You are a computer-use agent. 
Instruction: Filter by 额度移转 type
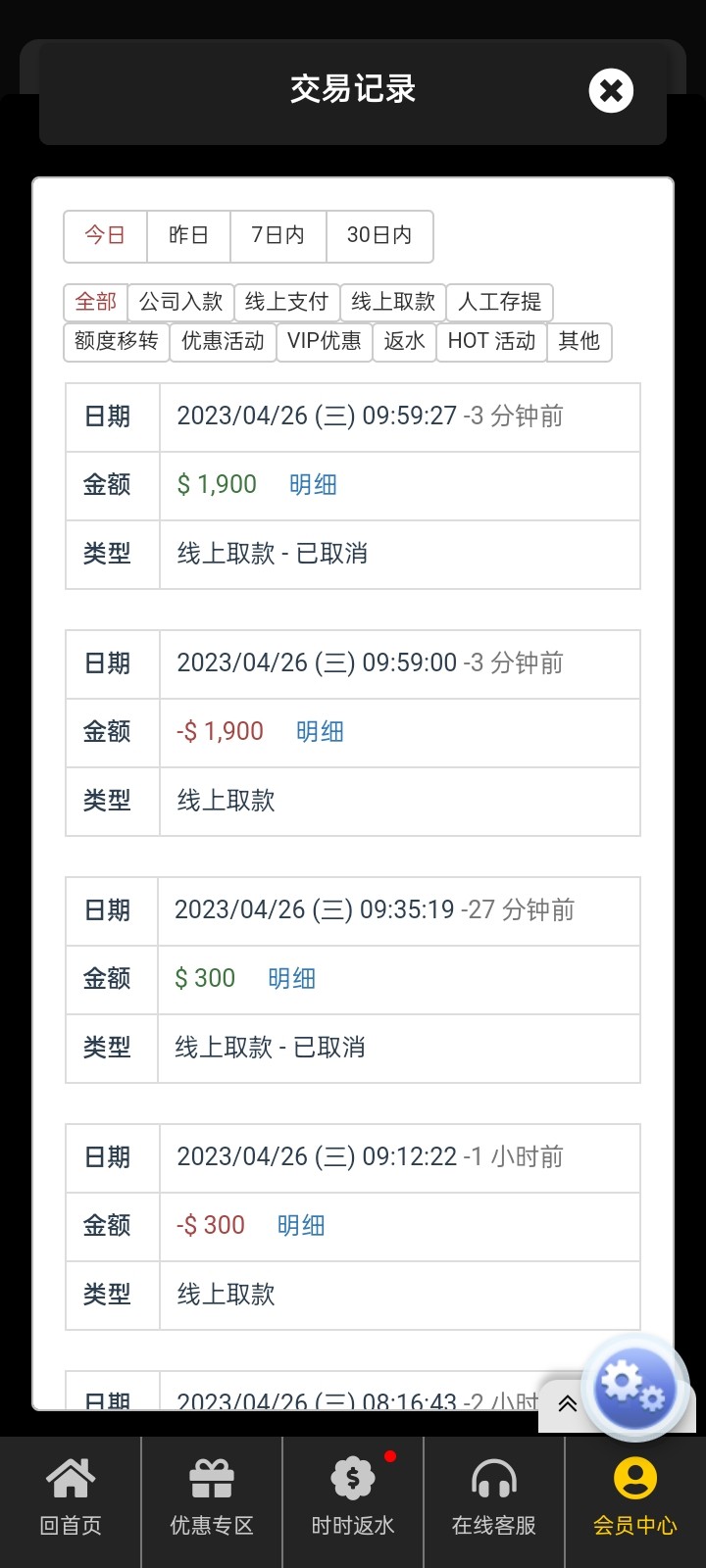click(x=117, y=342)
